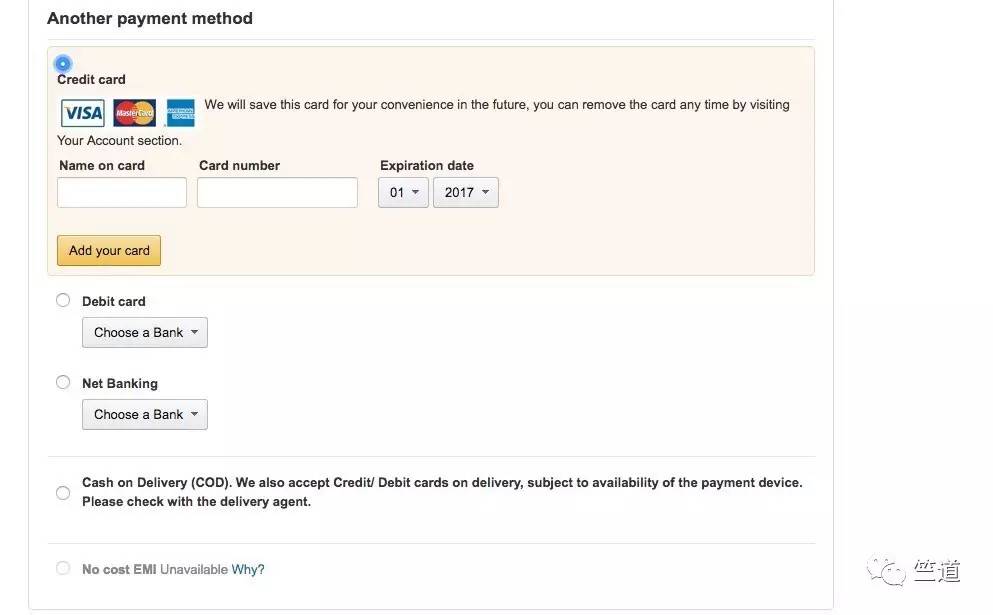Viewport: 993px width, 615px height.
Task: Click into the Card number field
Action: (x=277, y=192)
